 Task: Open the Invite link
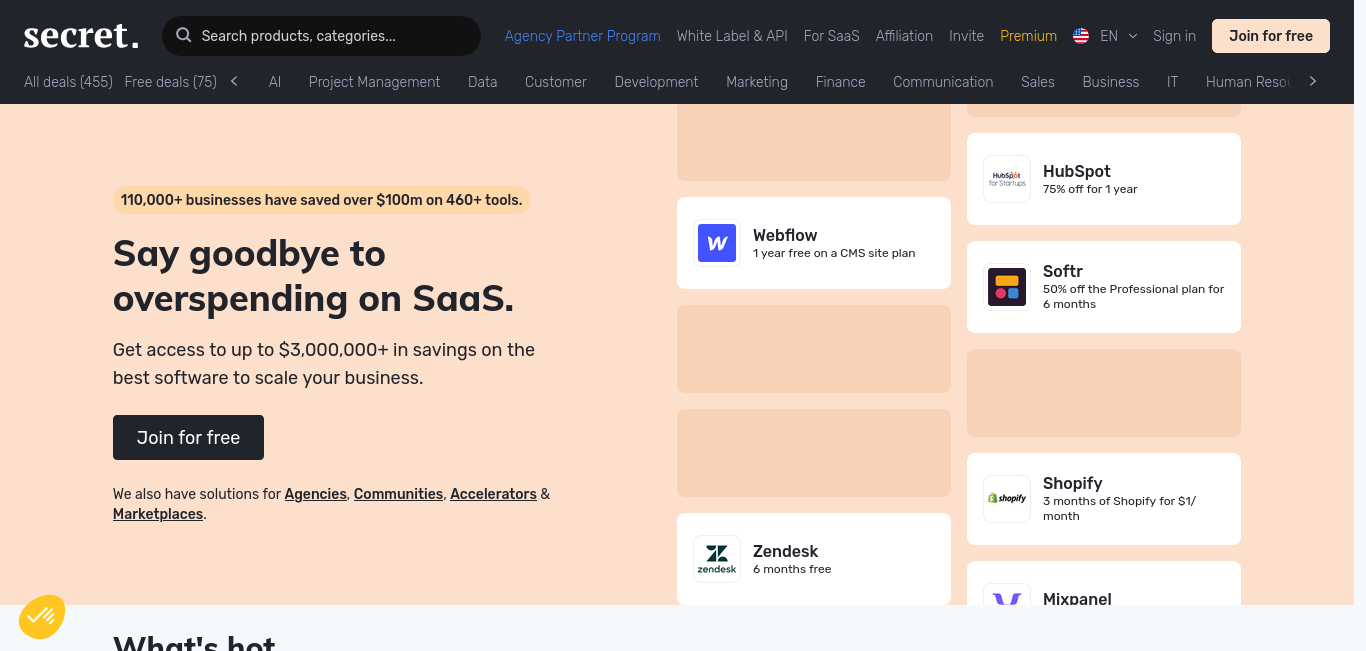[966, 36]
